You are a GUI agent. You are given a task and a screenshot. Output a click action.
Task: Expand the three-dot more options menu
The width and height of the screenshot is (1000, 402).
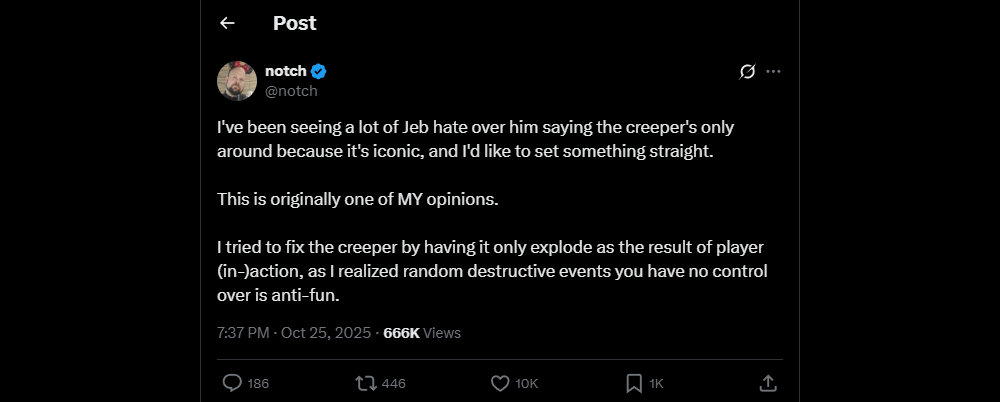[773, 71]
